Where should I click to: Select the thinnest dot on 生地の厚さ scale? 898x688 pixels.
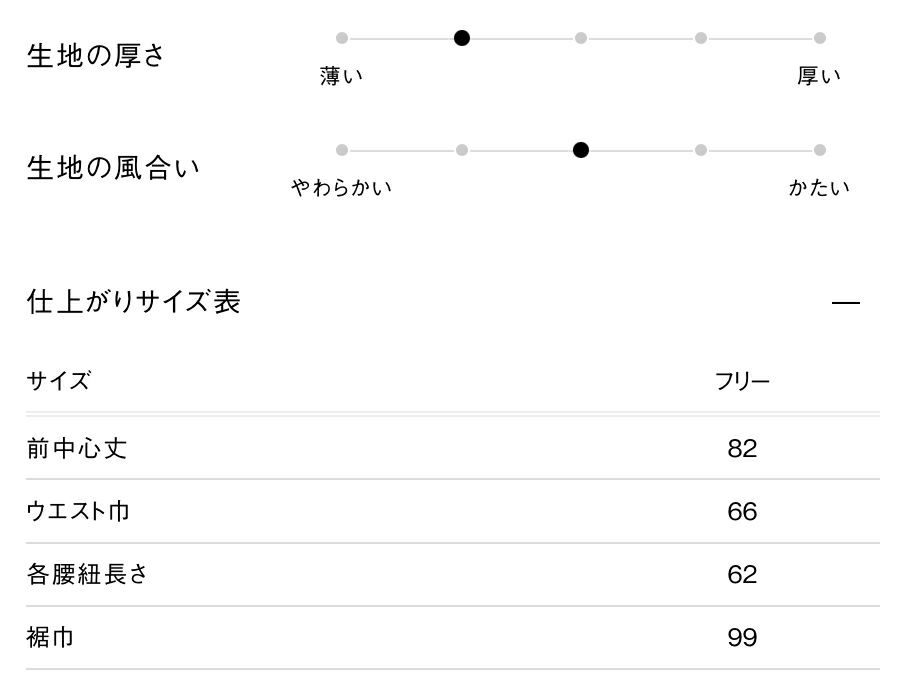click(342, 38)
